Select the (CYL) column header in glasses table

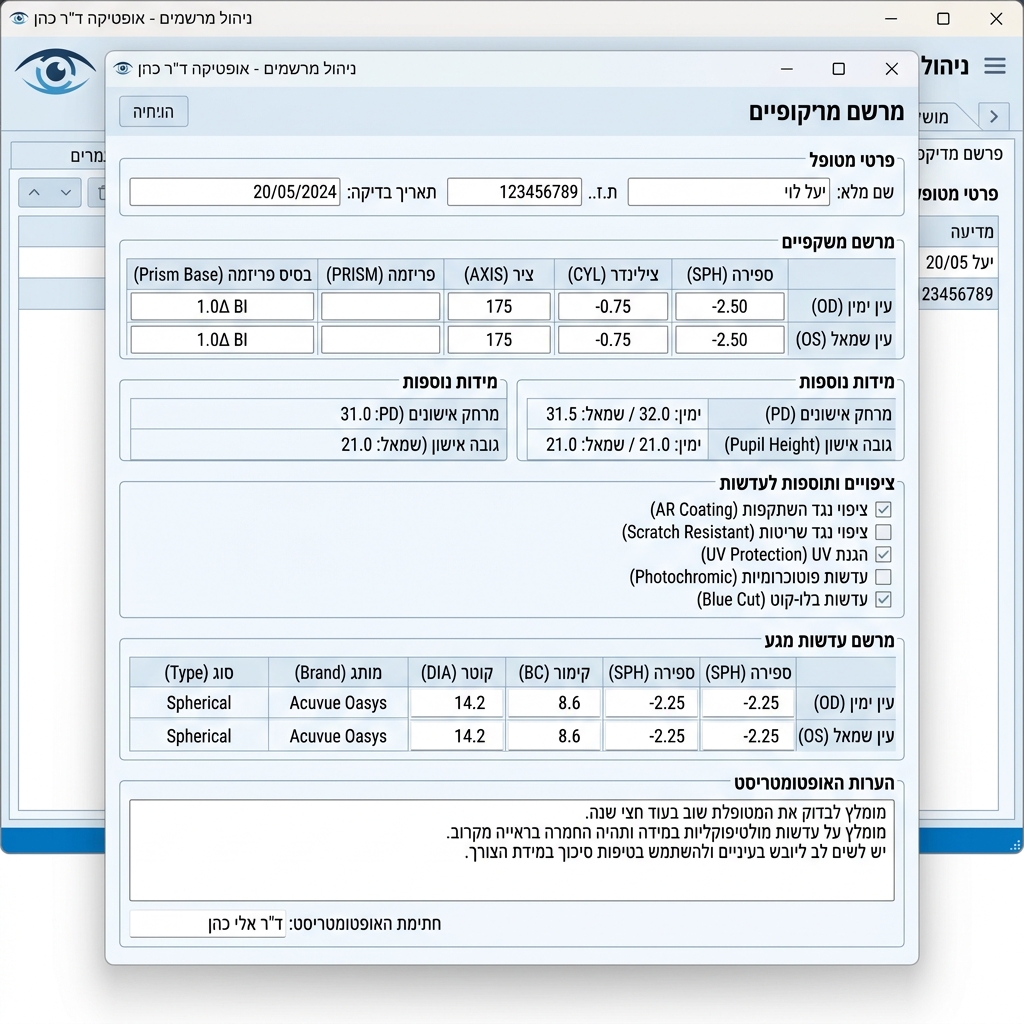pos(613,274)
